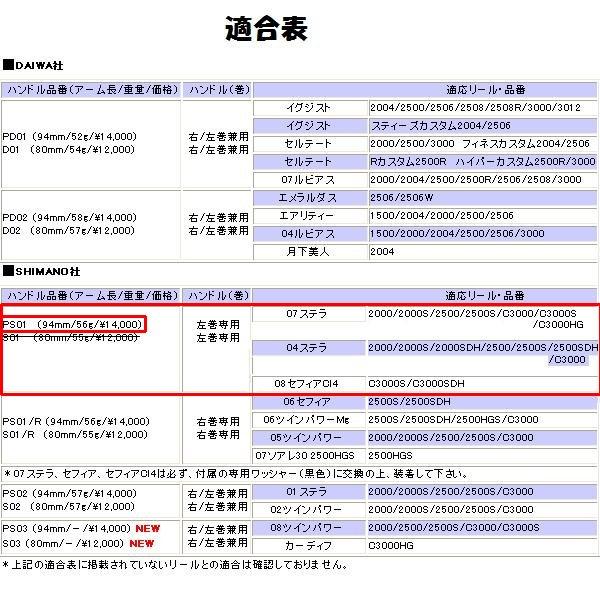Screen dimensions: 600x600
Task: Click 2000/2000S/2000SDH/2500/2500S/2500SDH cell
Action: [483, 347]
